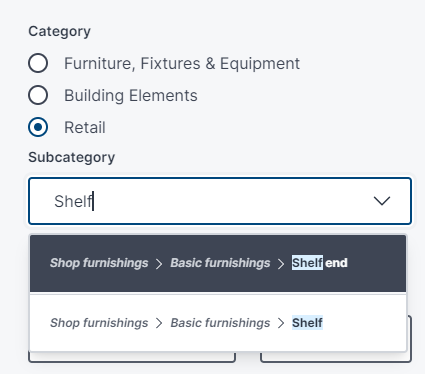Click the Category heading label

pos(59,32)
